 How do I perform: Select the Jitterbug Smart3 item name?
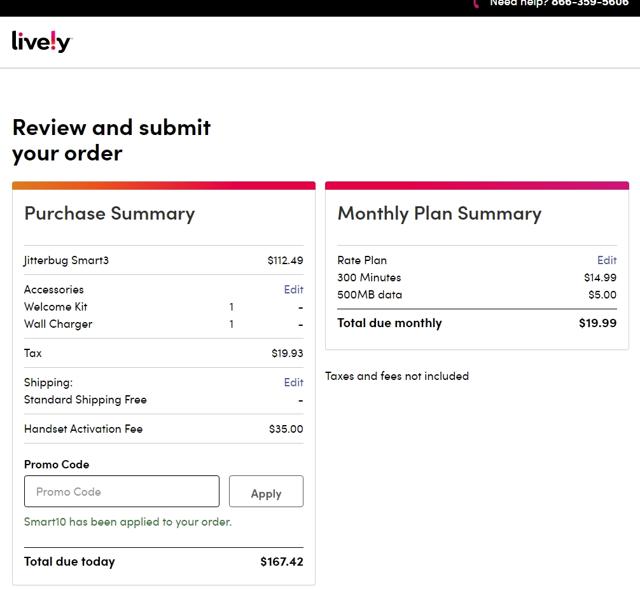(66, 260)
